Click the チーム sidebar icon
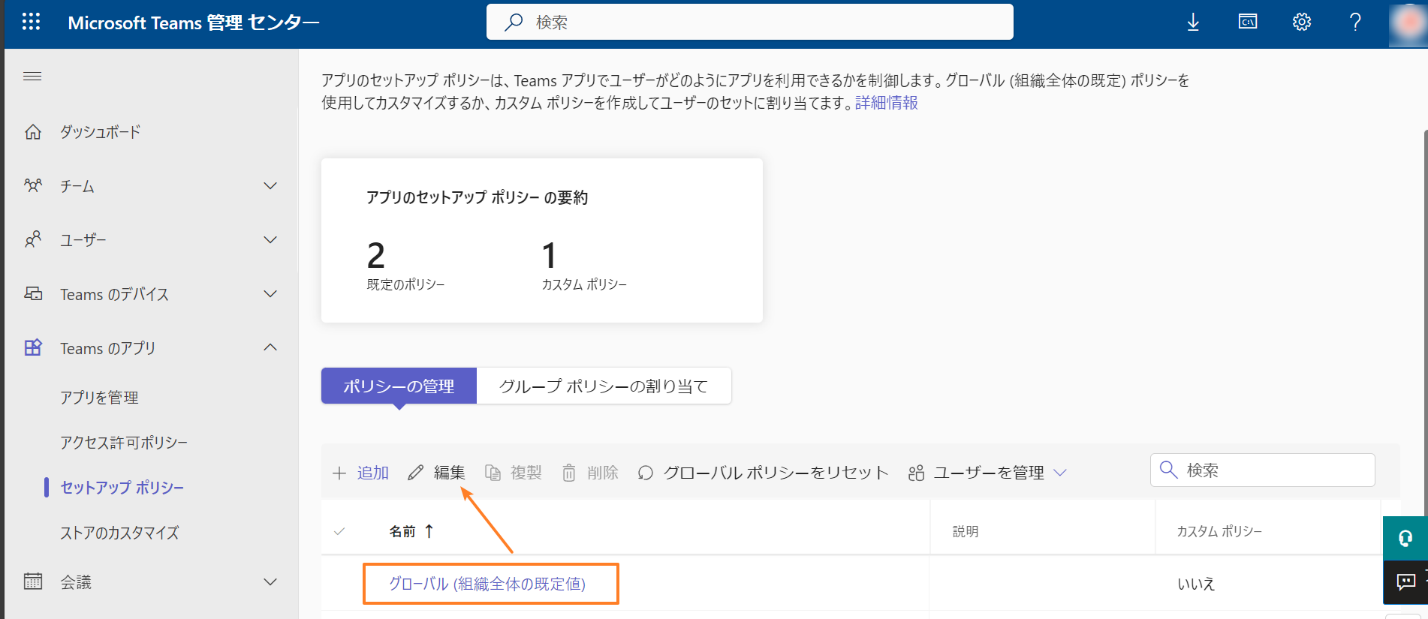Image resolution: width=1428 pixels, height=619 pixels. pyautogui.click(x=33, y=186)
